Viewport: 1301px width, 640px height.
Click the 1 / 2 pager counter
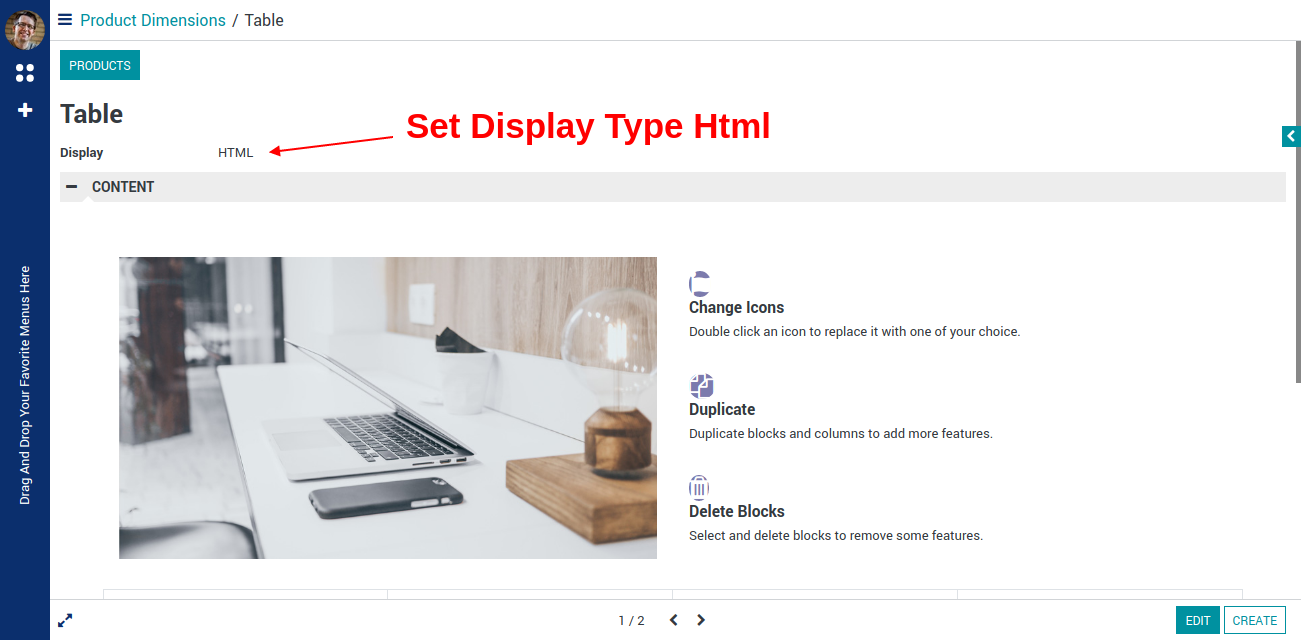point(631,621)
